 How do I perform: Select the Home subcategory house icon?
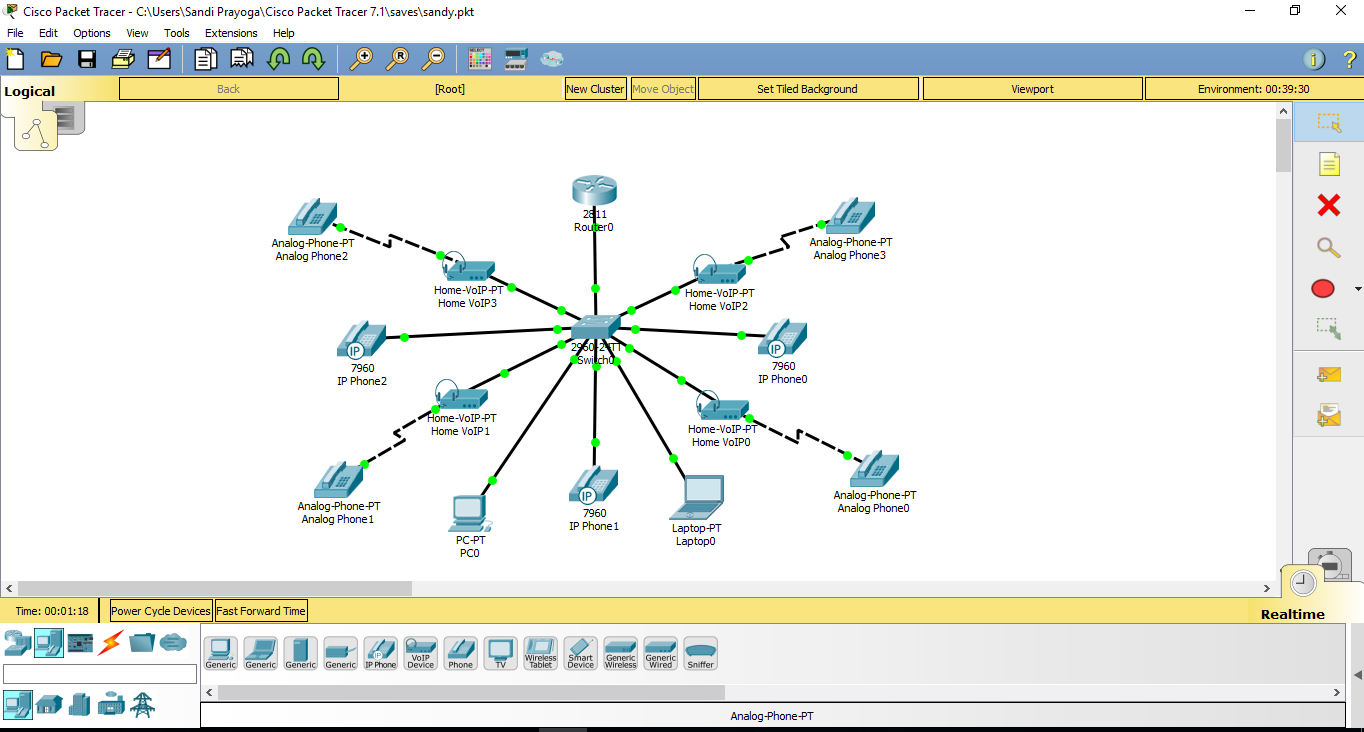coord(49,704)
